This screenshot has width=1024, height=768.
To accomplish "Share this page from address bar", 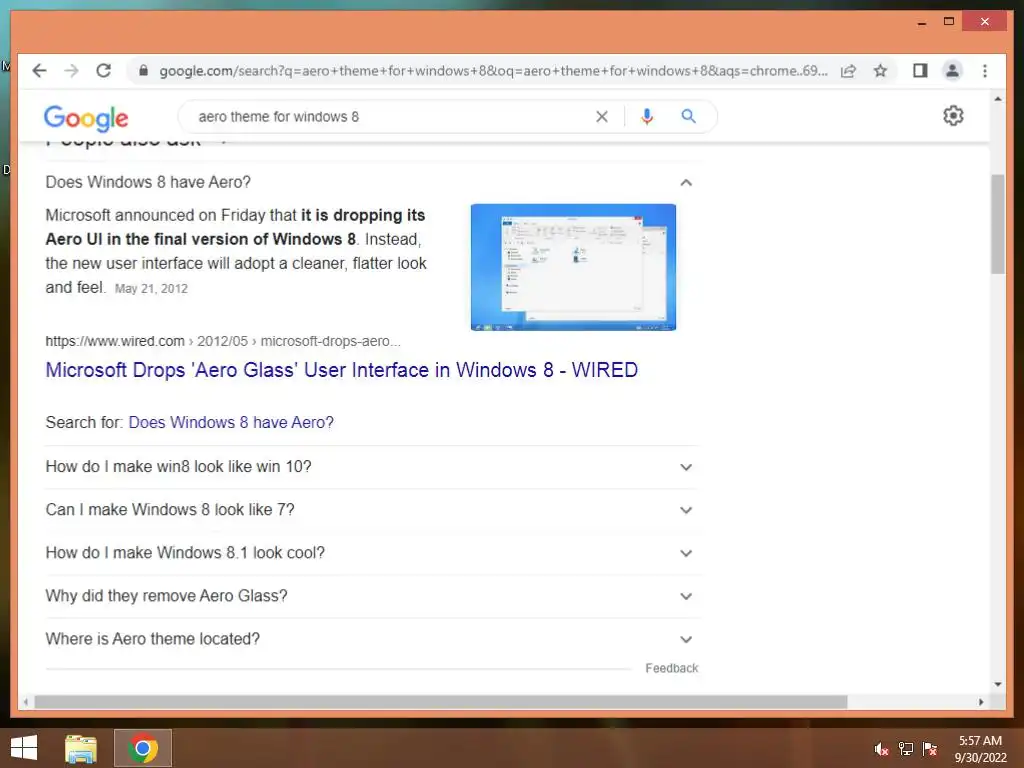I will pyautogui.click(x=848, y=71).
